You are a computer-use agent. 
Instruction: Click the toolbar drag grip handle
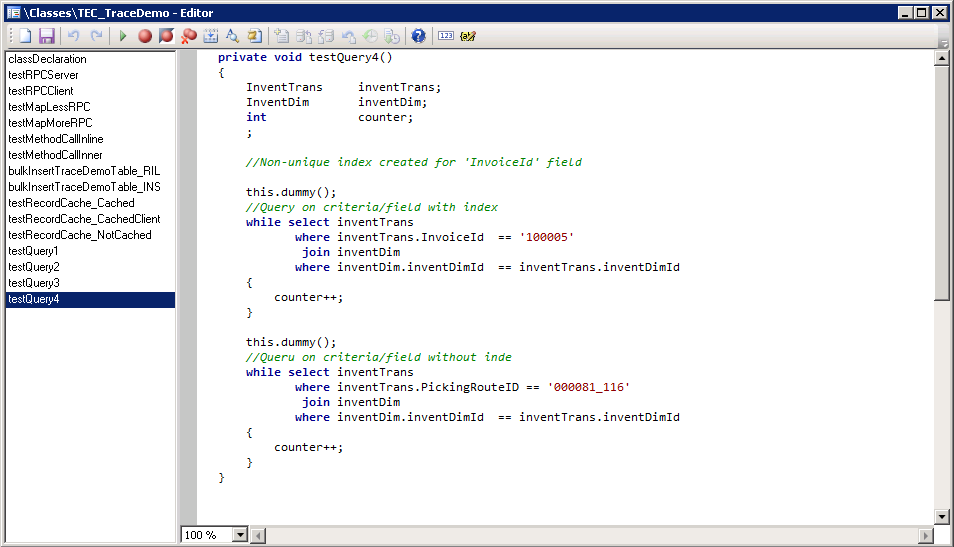click(10, 36)
